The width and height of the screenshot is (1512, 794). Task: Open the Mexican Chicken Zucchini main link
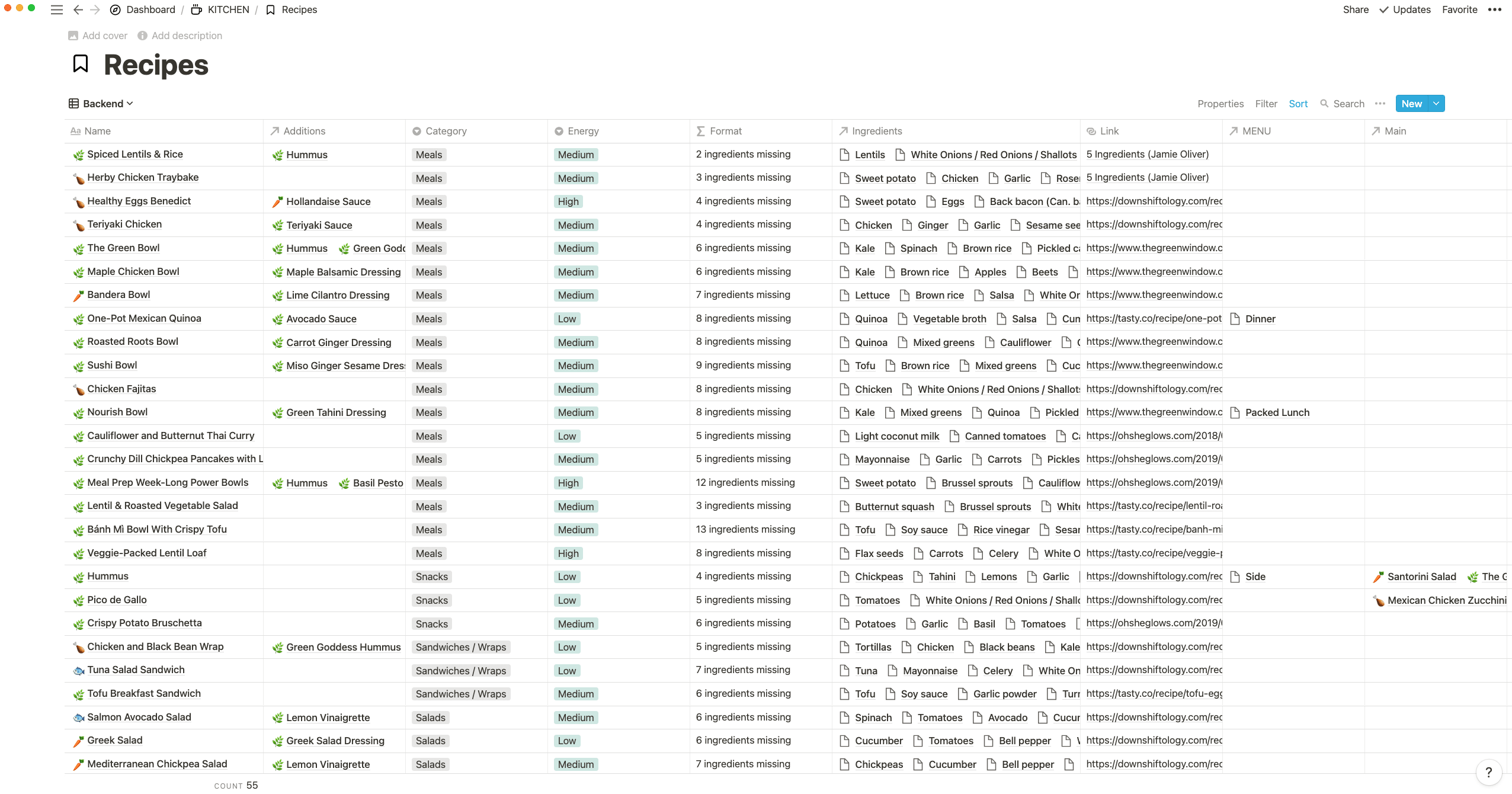[1447, 600]
